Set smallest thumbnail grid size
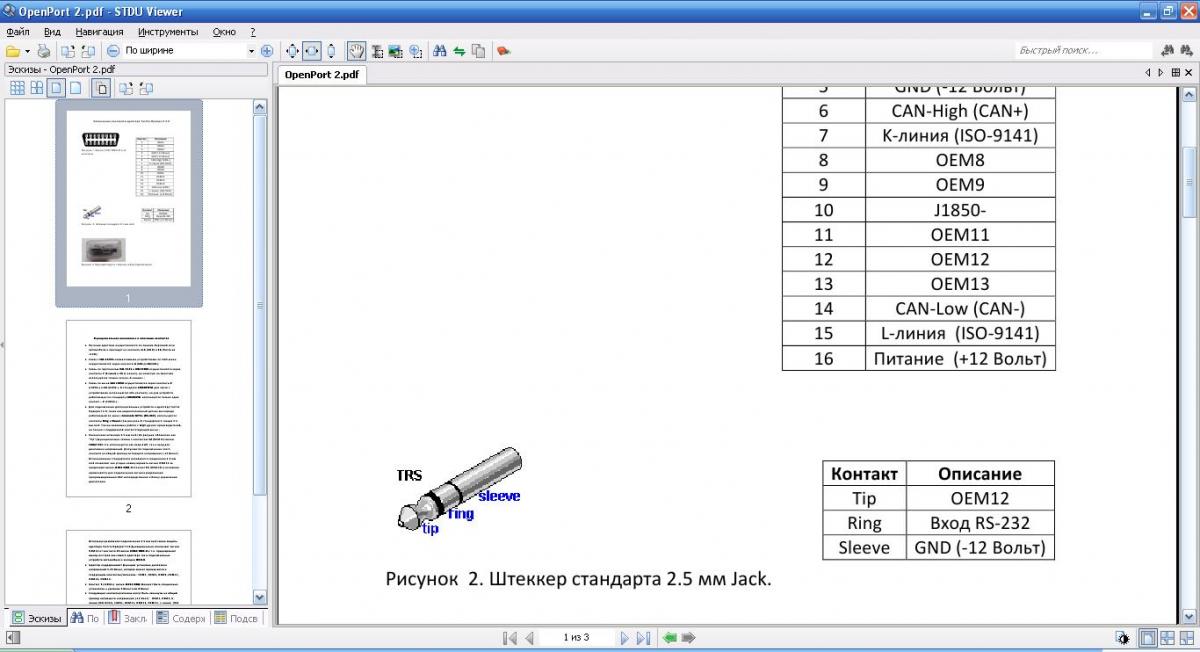This screenshot has height=652, width=1200. tap(17, 88)
